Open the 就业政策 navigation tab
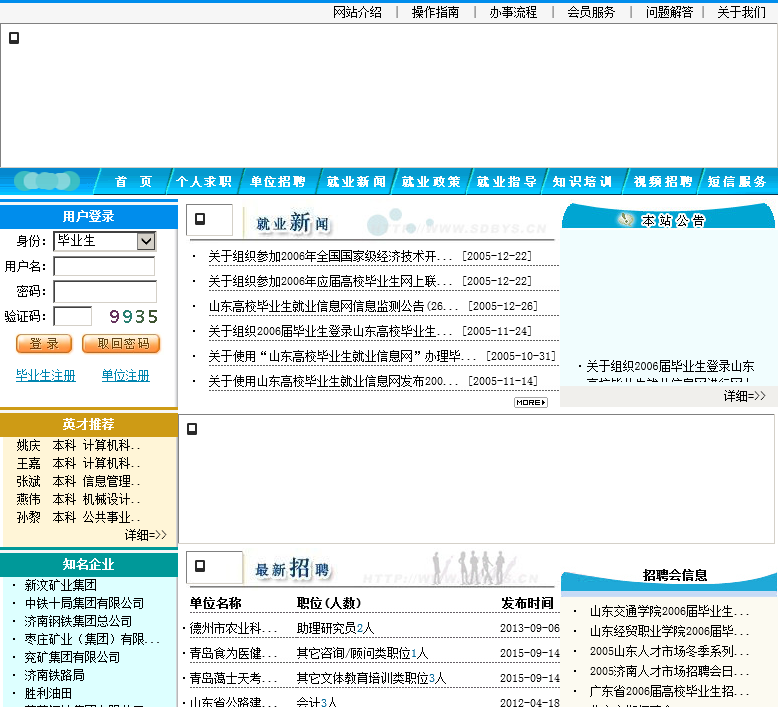This screenshot has width=778, height=707. pyautogui.click(x=432, y=182)
